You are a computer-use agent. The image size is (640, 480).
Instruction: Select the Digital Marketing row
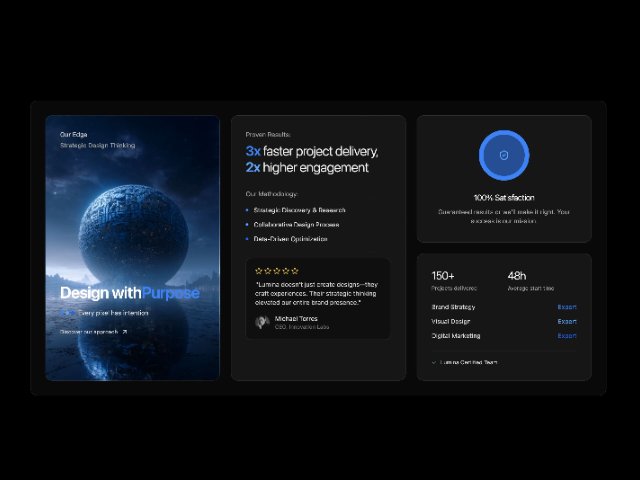[456, 336]
